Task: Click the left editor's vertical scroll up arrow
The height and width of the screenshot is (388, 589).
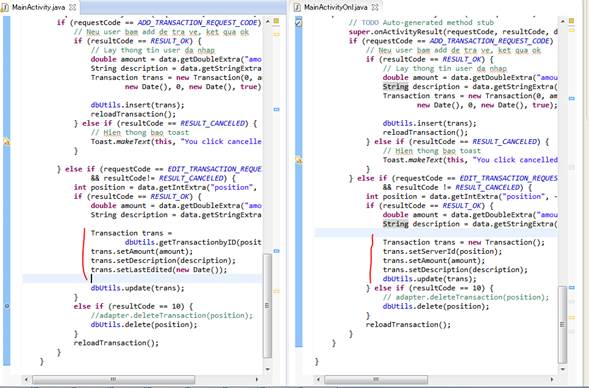Action: pos(267,21)
